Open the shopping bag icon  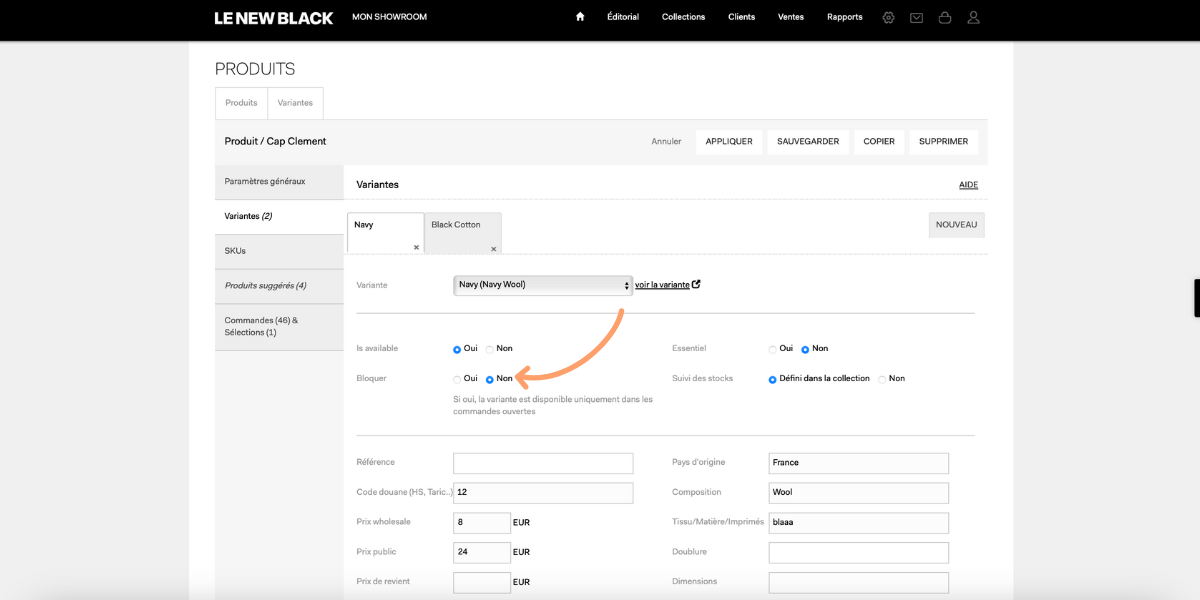(x=945, y=17)
